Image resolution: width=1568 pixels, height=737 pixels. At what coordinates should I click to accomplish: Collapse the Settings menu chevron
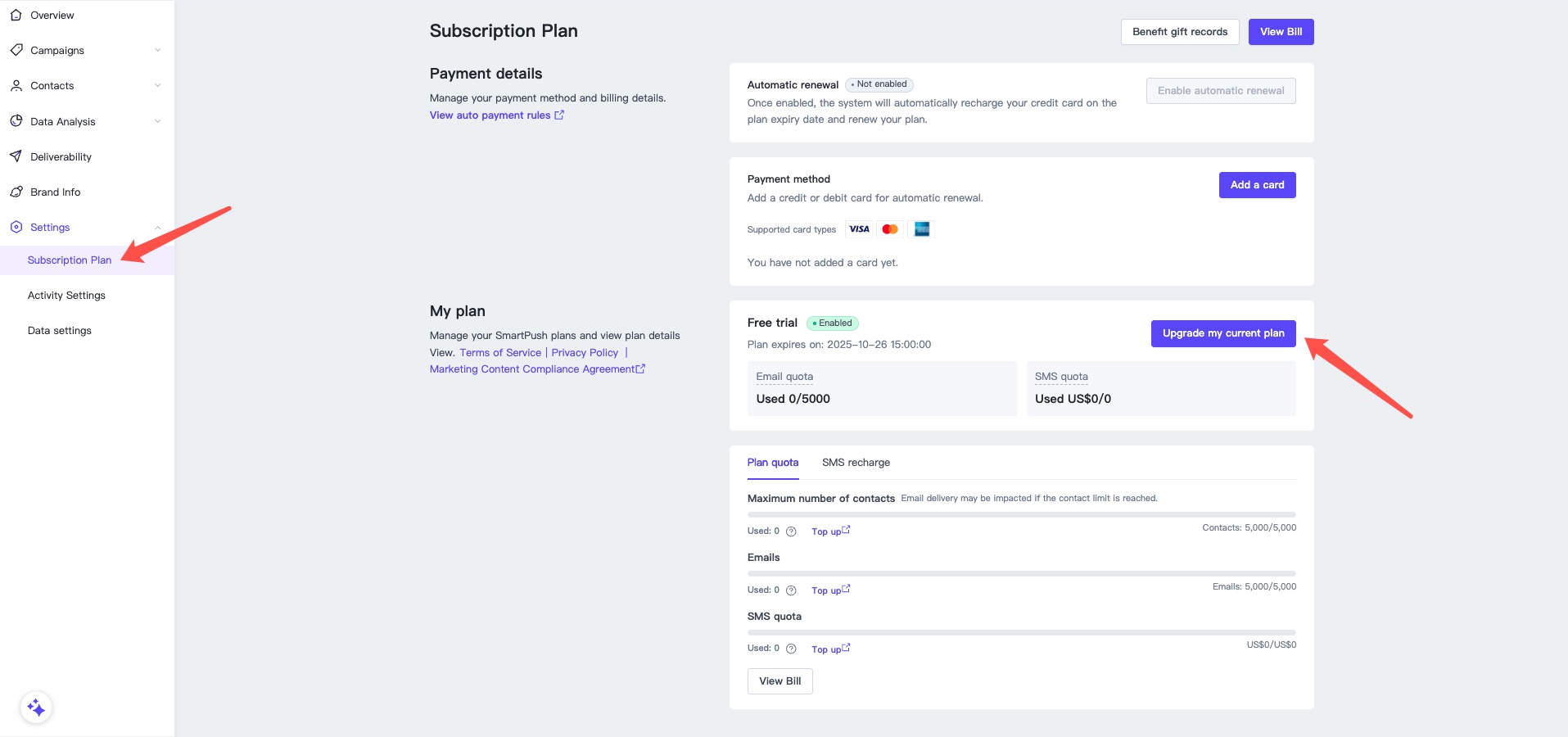157,228
